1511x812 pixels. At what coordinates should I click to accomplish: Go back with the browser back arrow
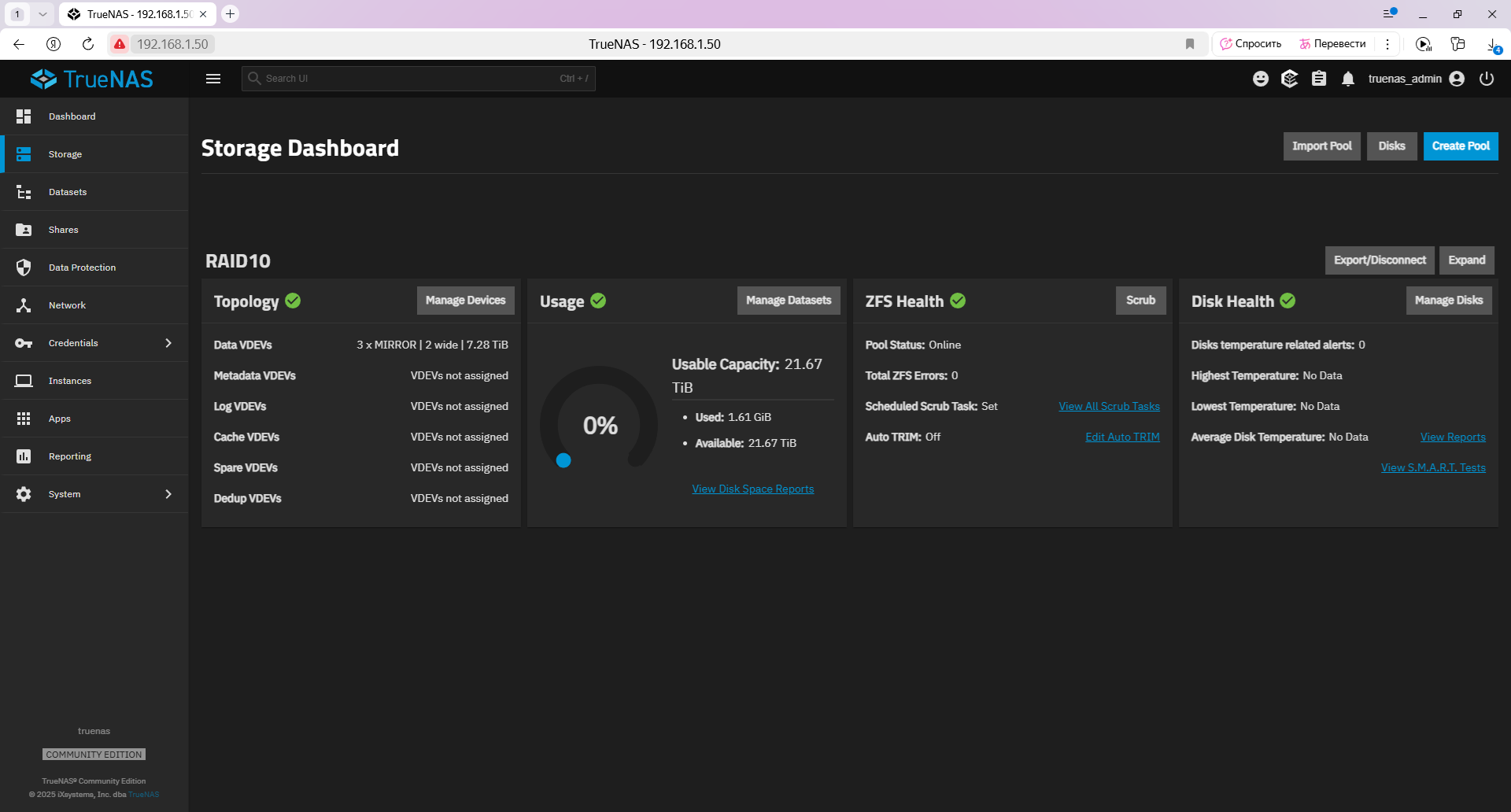(x=19, y=44)
